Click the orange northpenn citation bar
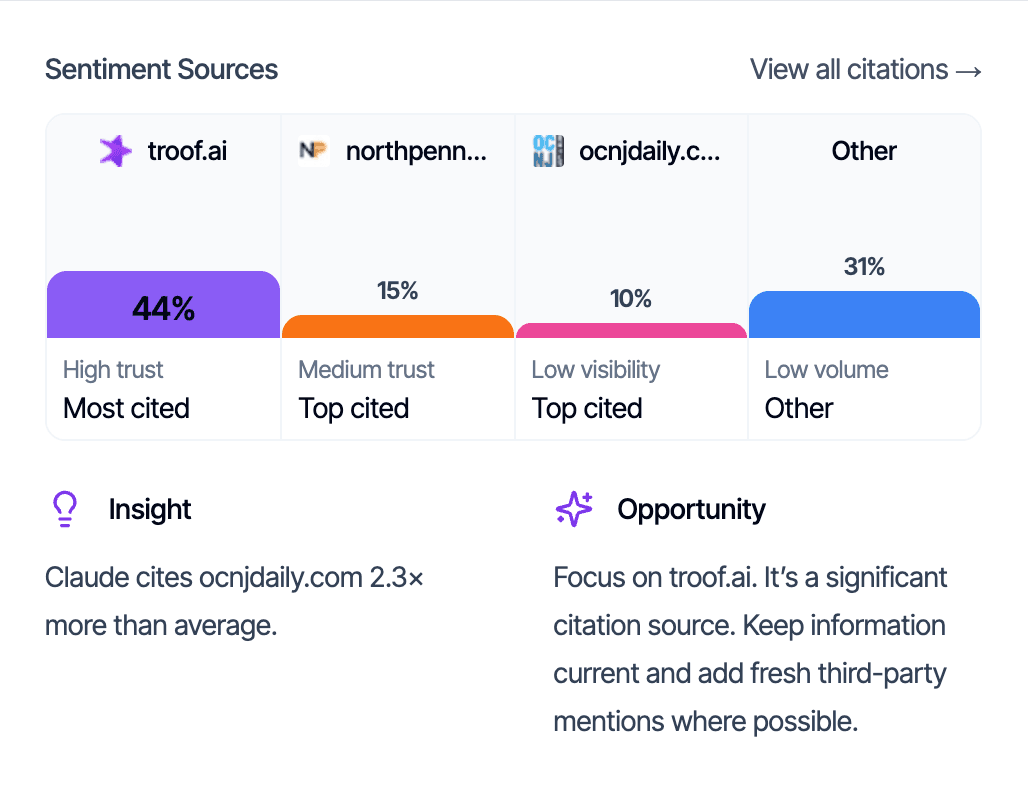This screenshot has height=790, width=1028. 397,328
